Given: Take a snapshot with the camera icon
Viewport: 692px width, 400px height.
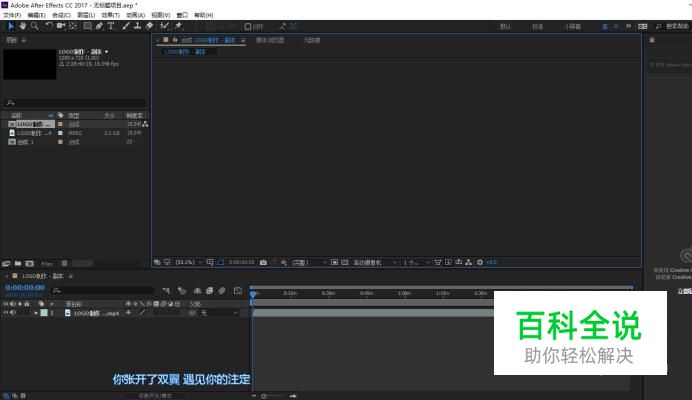Looking at the screenshot, I should [x=263, y=262].
